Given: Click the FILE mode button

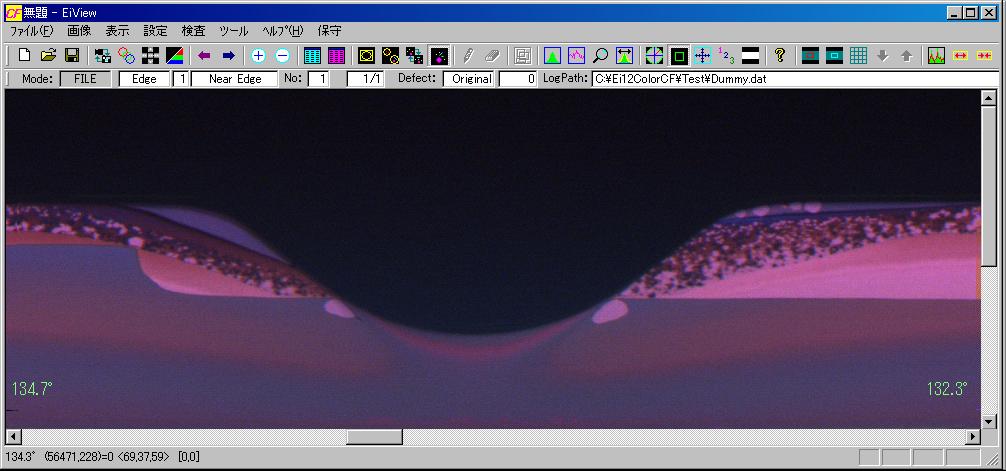Looking at the screenshot, I should point(85,79).
